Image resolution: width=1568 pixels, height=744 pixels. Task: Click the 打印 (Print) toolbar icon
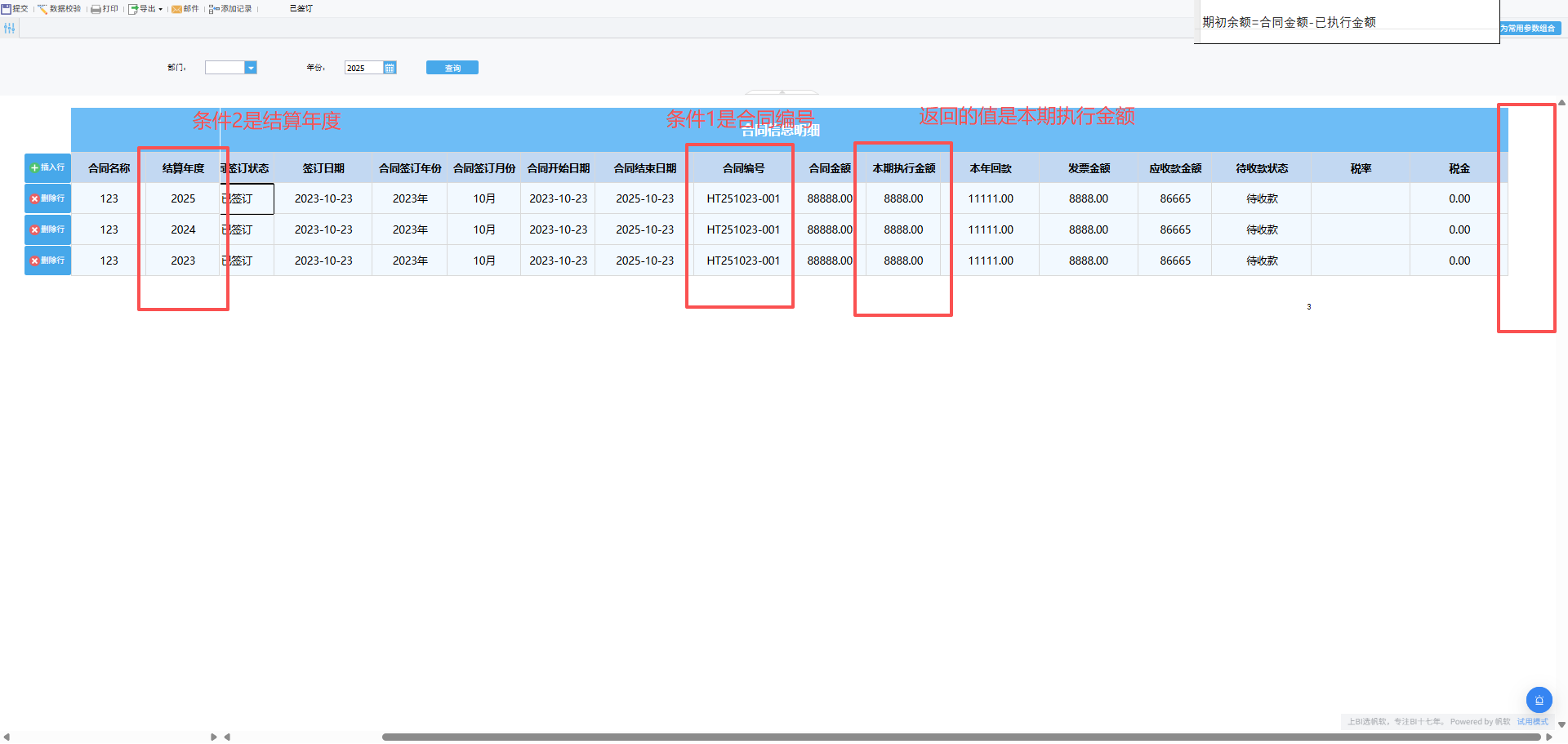[x=105, y=9]
